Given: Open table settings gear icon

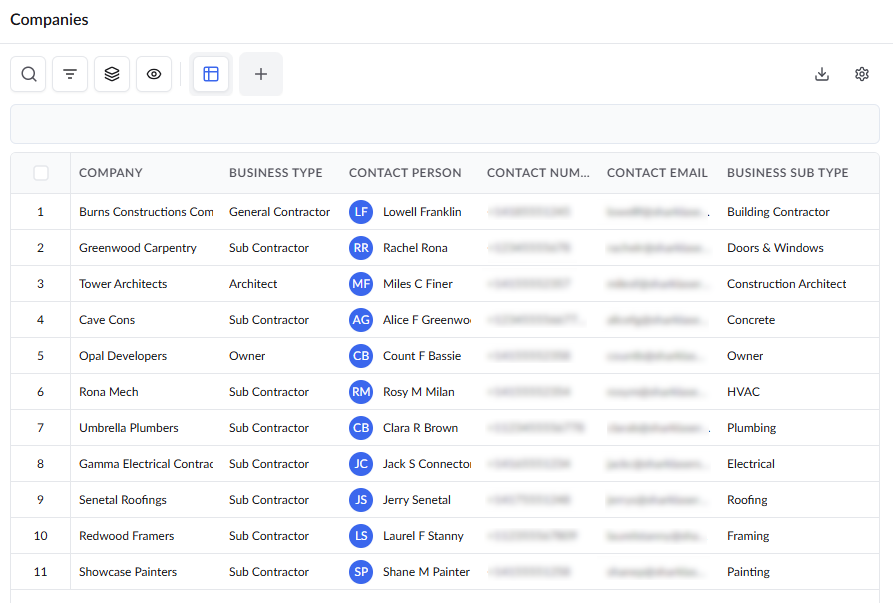Looking at the screenshot, I should (x=862, y=74).
